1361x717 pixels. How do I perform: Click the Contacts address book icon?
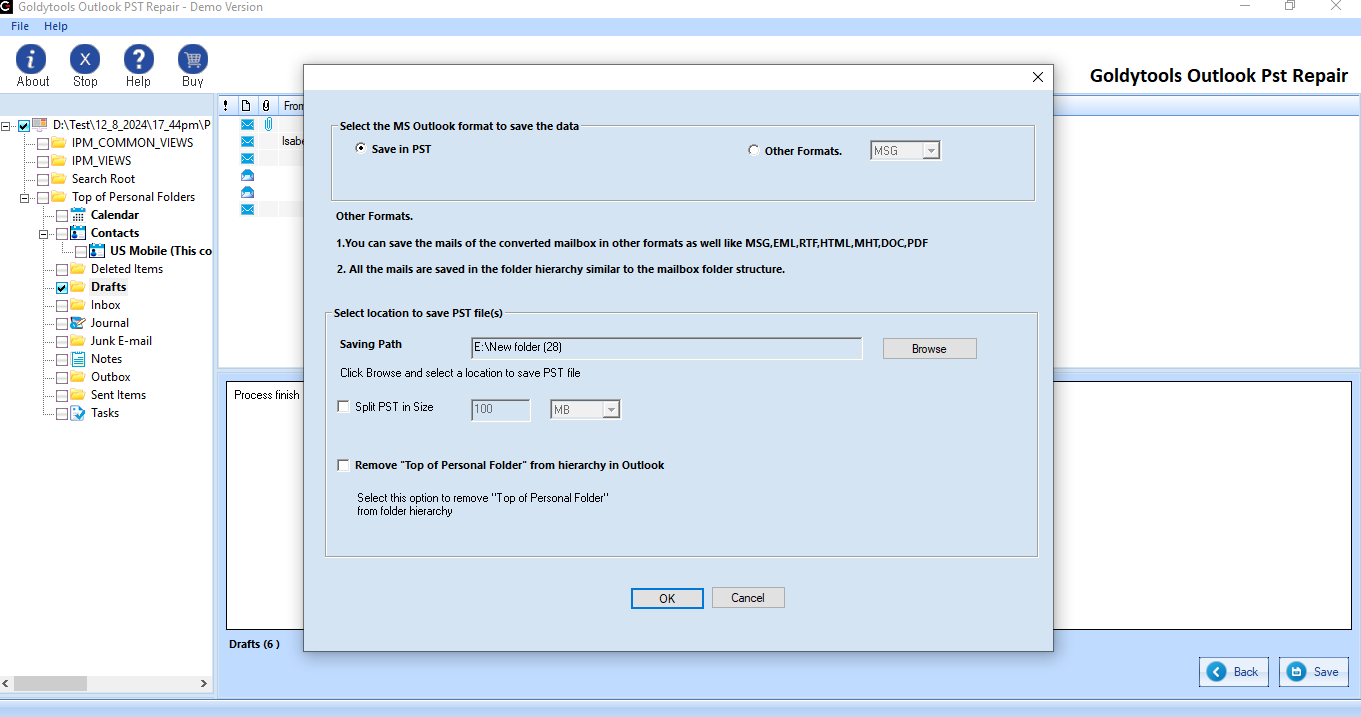tap(78, 233)
